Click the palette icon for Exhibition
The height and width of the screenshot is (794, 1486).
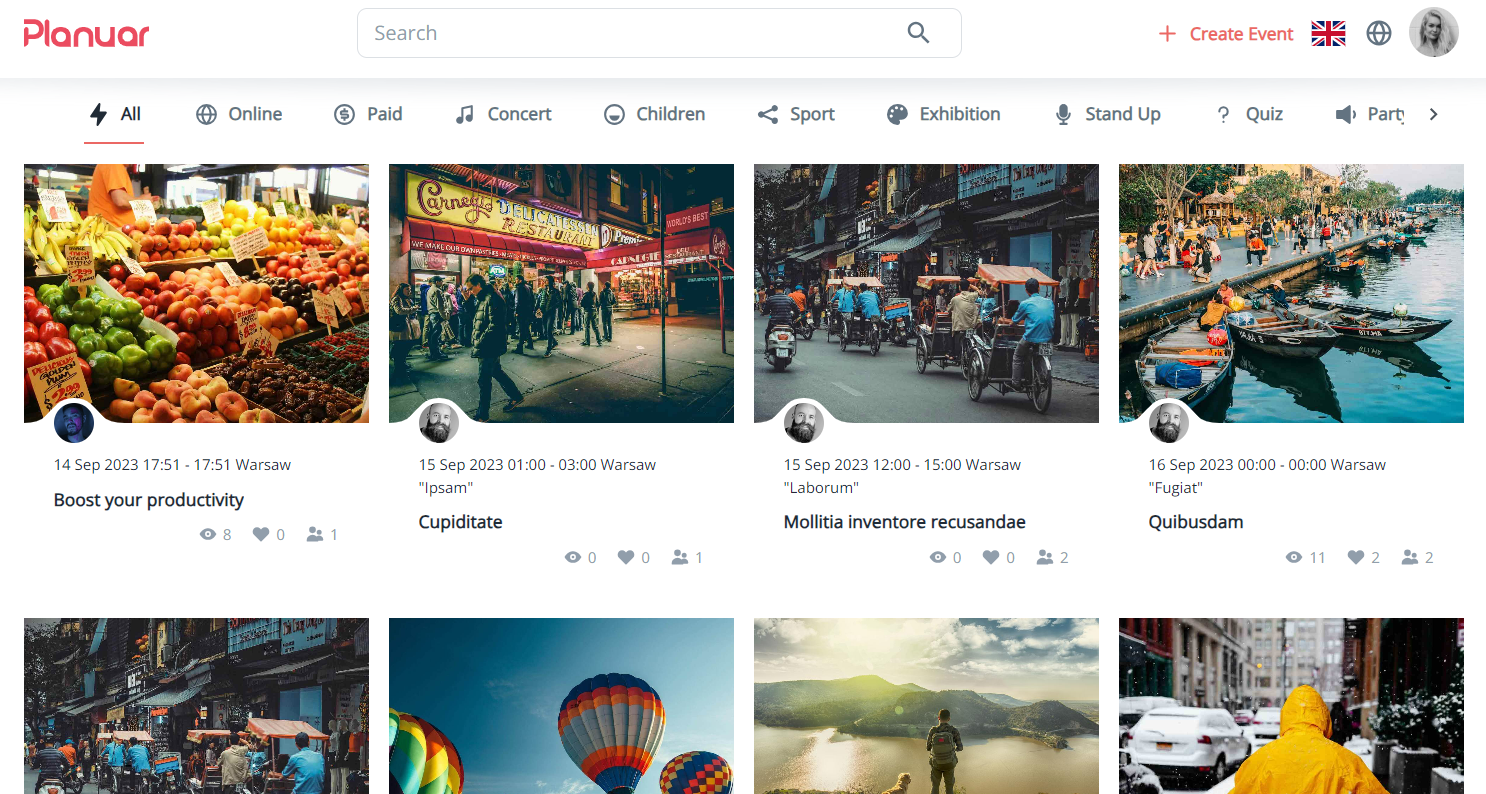tap(897, 114)
